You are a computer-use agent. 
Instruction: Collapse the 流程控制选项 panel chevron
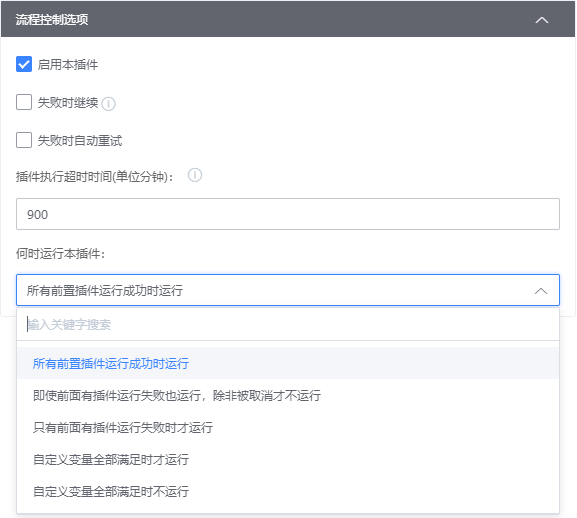coord(542,20)
